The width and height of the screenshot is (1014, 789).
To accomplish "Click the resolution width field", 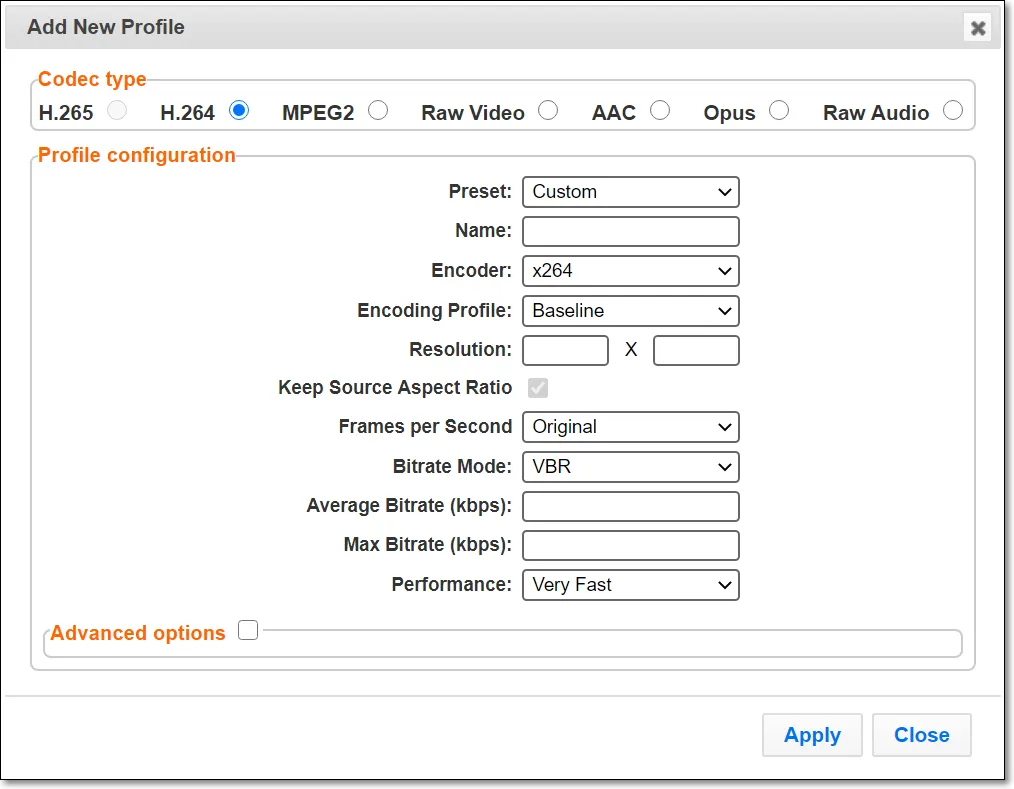I will tap(565, 350).
